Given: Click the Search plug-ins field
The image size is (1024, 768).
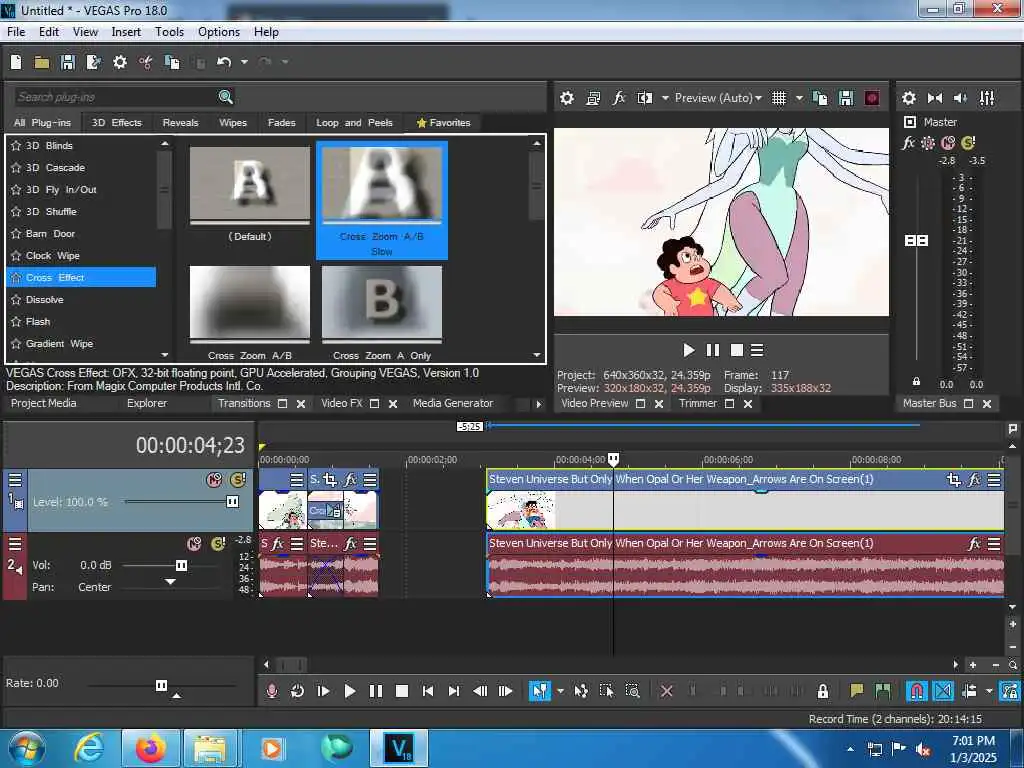Looking at the screenshot, I should click(x=115, y=97).
